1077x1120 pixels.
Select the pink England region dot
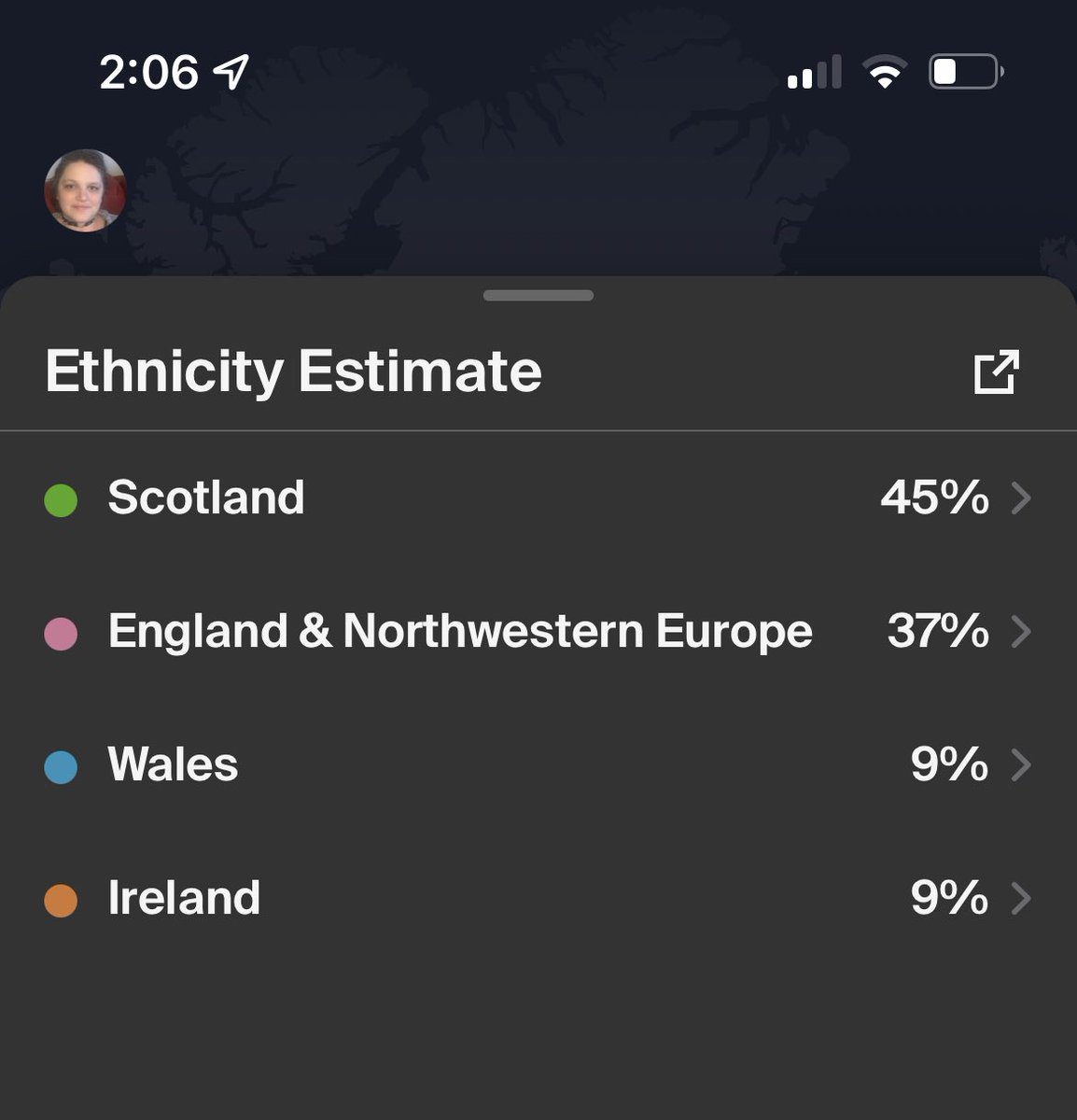pyautogui.click(x=61, y=633)
